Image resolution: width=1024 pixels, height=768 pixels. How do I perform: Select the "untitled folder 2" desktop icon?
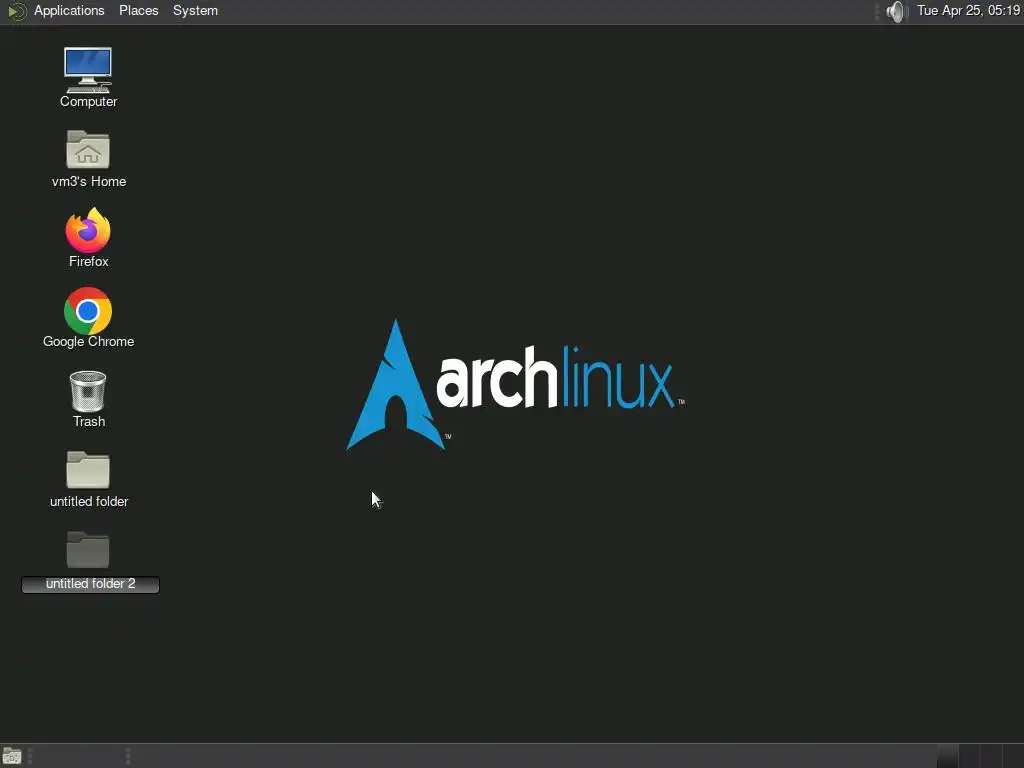(90, 562)
